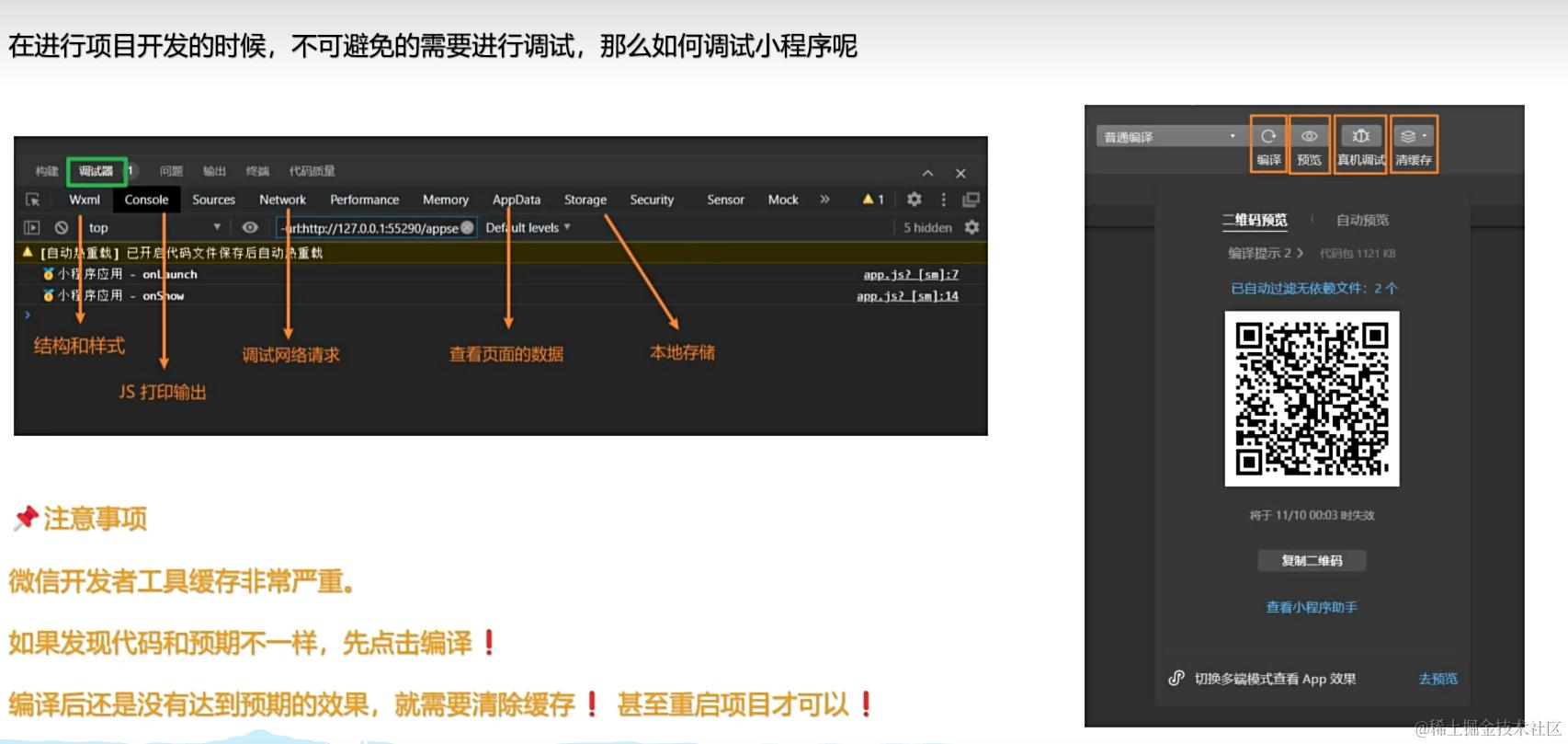Select the 二维码预览 tab
The width and height of the screenshot is (1568, 744).
[x=1255, y=220]
